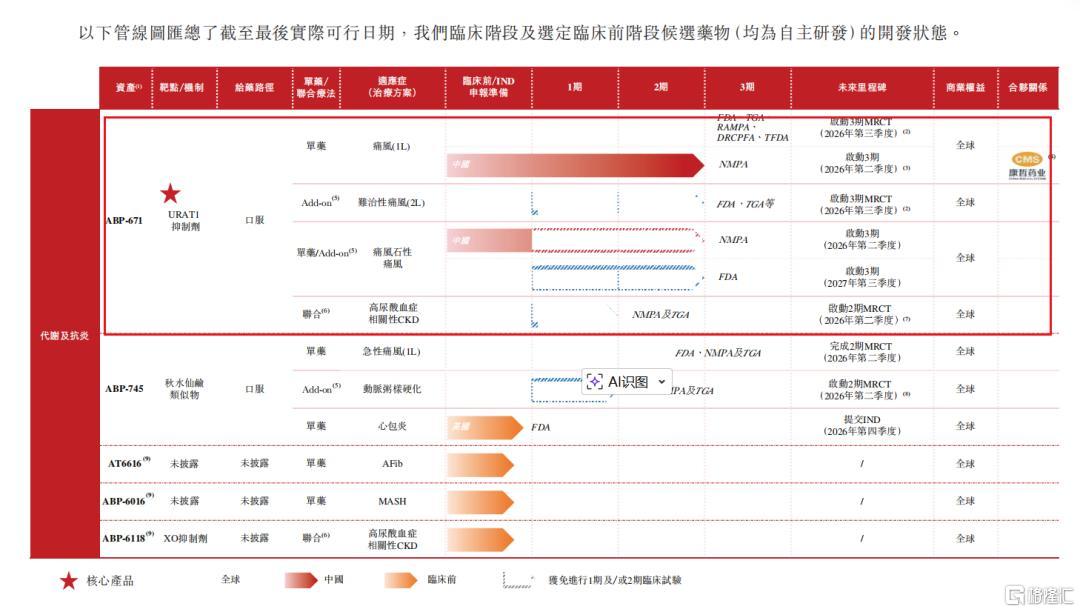Click the long red 中國 bar in 痛風(1L) row

[x=575, y=165]
